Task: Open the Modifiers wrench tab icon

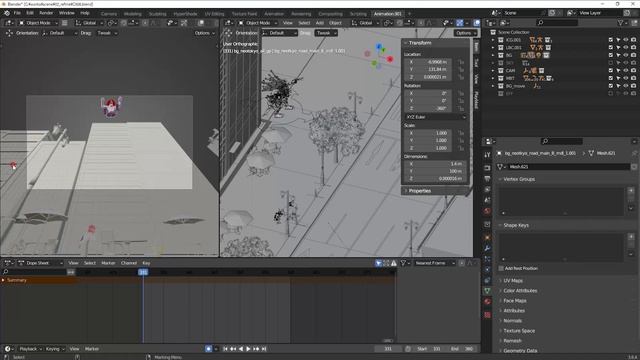Action: 487,248
